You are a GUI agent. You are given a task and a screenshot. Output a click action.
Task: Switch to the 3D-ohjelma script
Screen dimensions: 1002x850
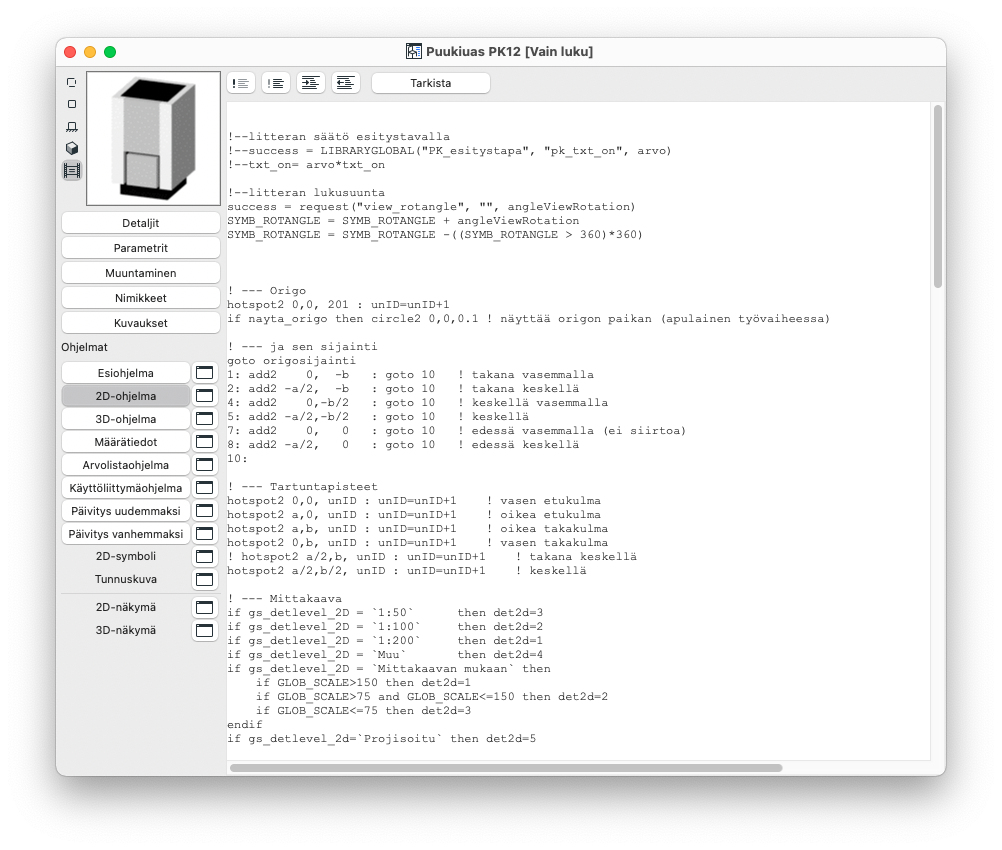click(x=126, y=419)
